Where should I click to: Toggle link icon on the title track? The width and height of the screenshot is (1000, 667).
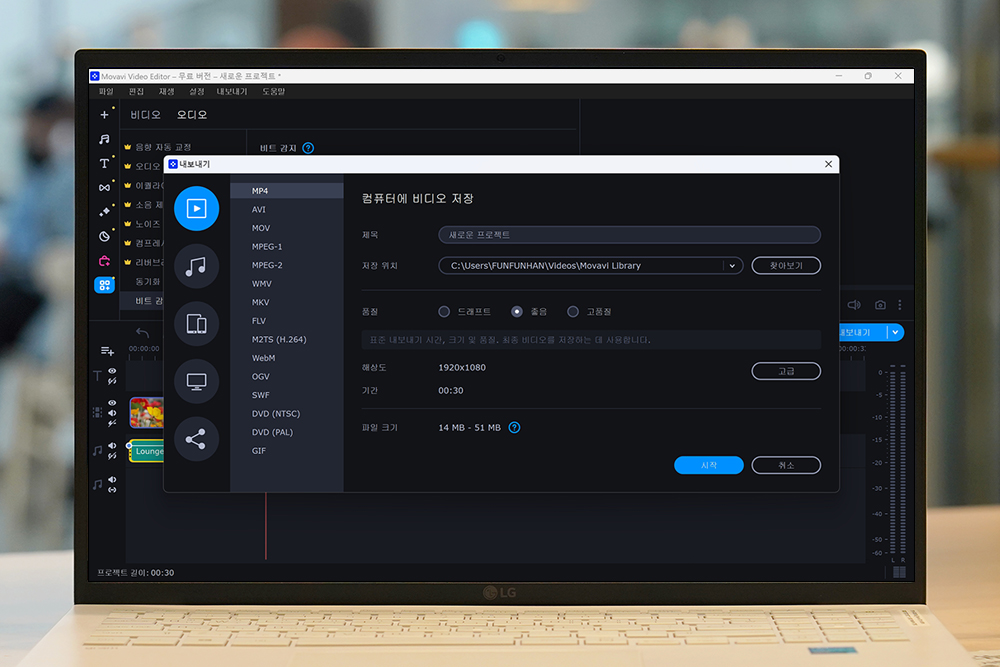112,381
